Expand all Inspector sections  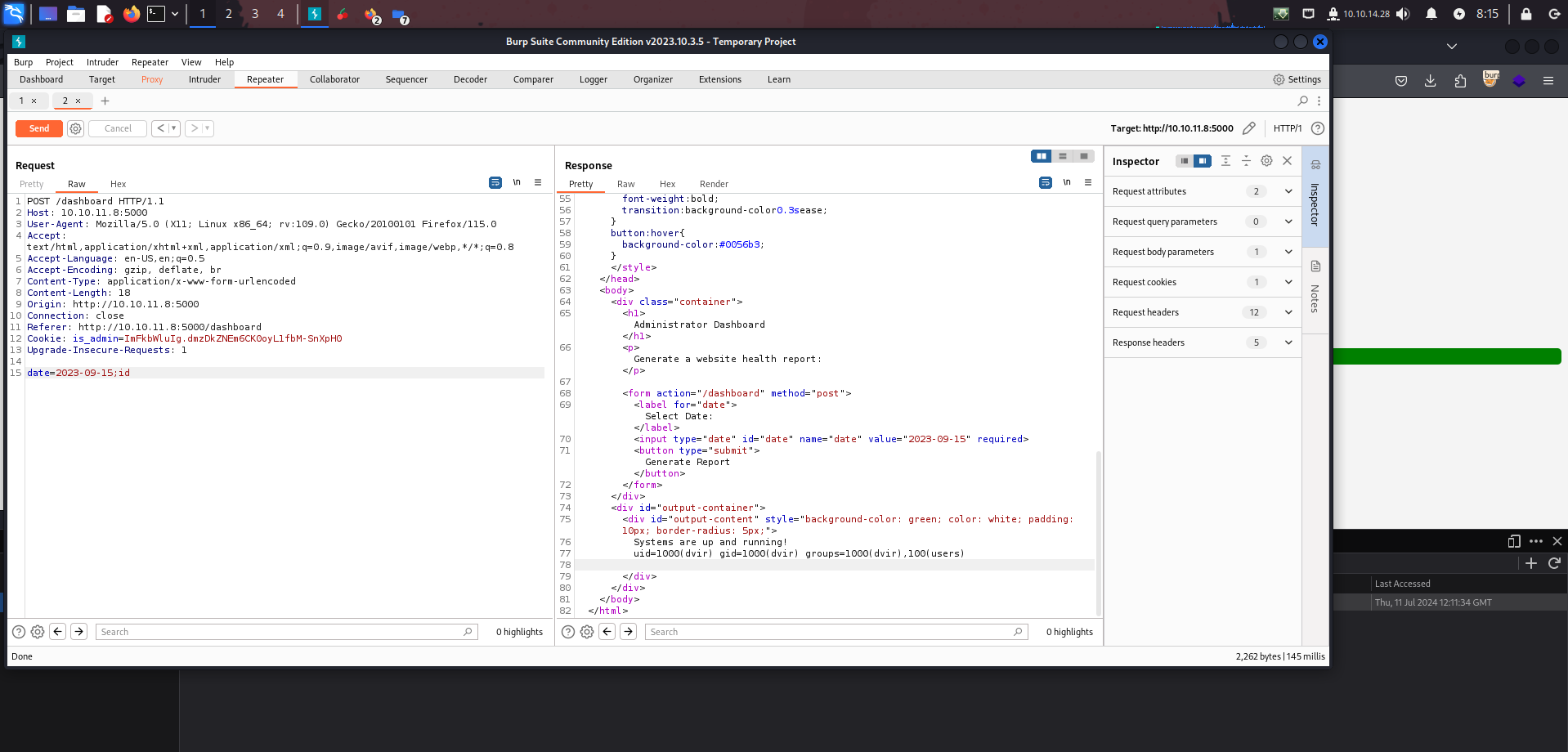pos(1225,161)
